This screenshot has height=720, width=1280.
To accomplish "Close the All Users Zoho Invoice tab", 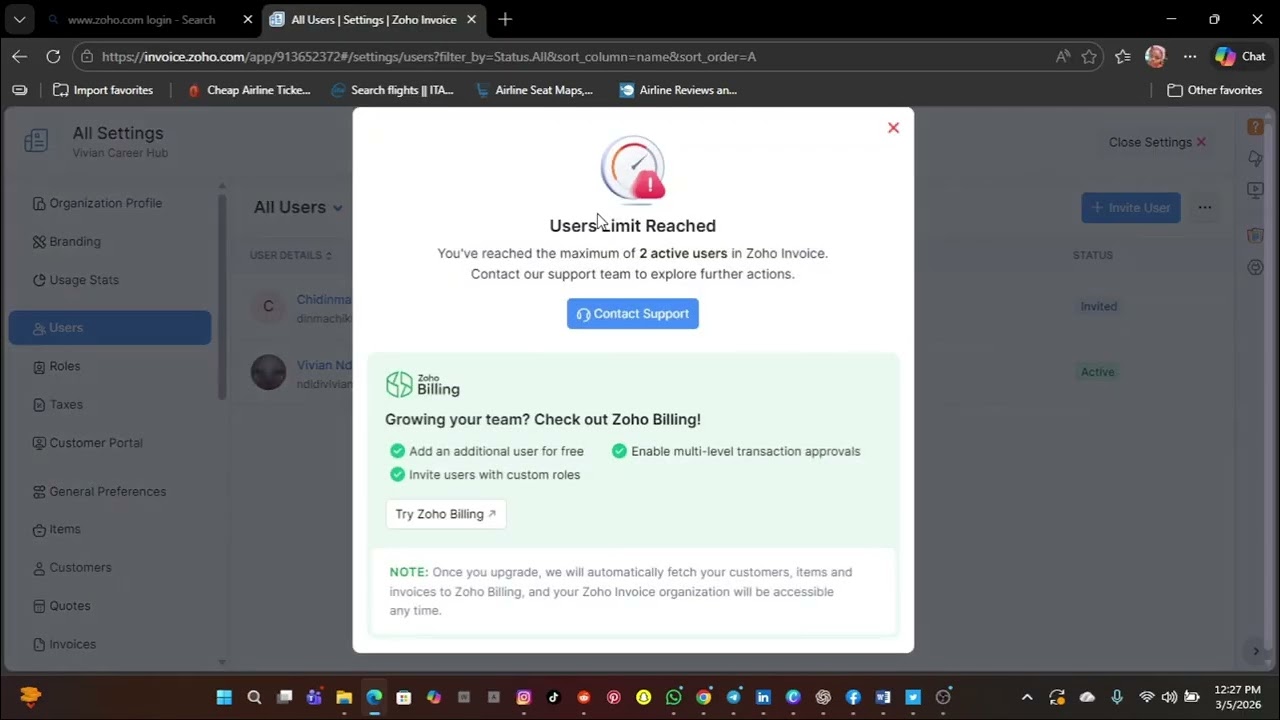I will pos(471,19).
